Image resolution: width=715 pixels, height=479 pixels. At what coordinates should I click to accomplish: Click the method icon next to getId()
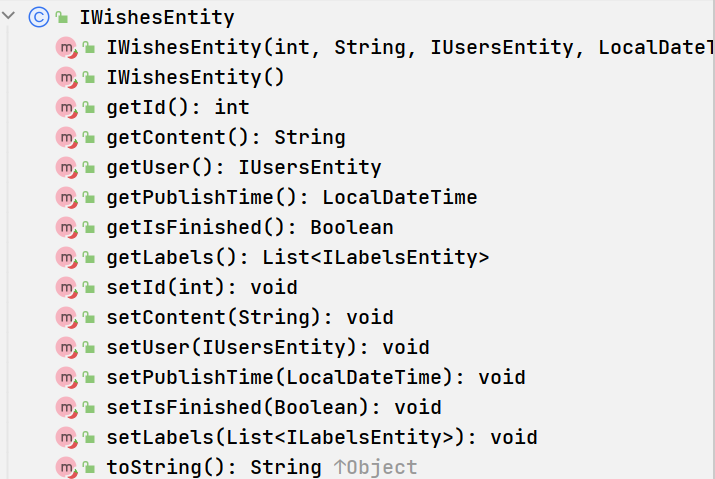point(66,108)
